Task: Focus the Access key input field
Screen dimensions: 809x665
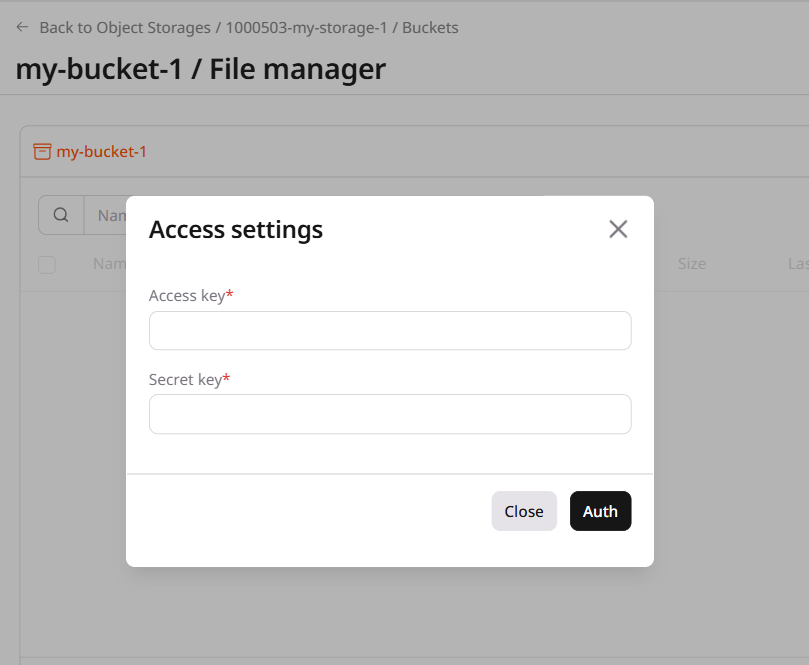Action: click(x=390, y=330)
